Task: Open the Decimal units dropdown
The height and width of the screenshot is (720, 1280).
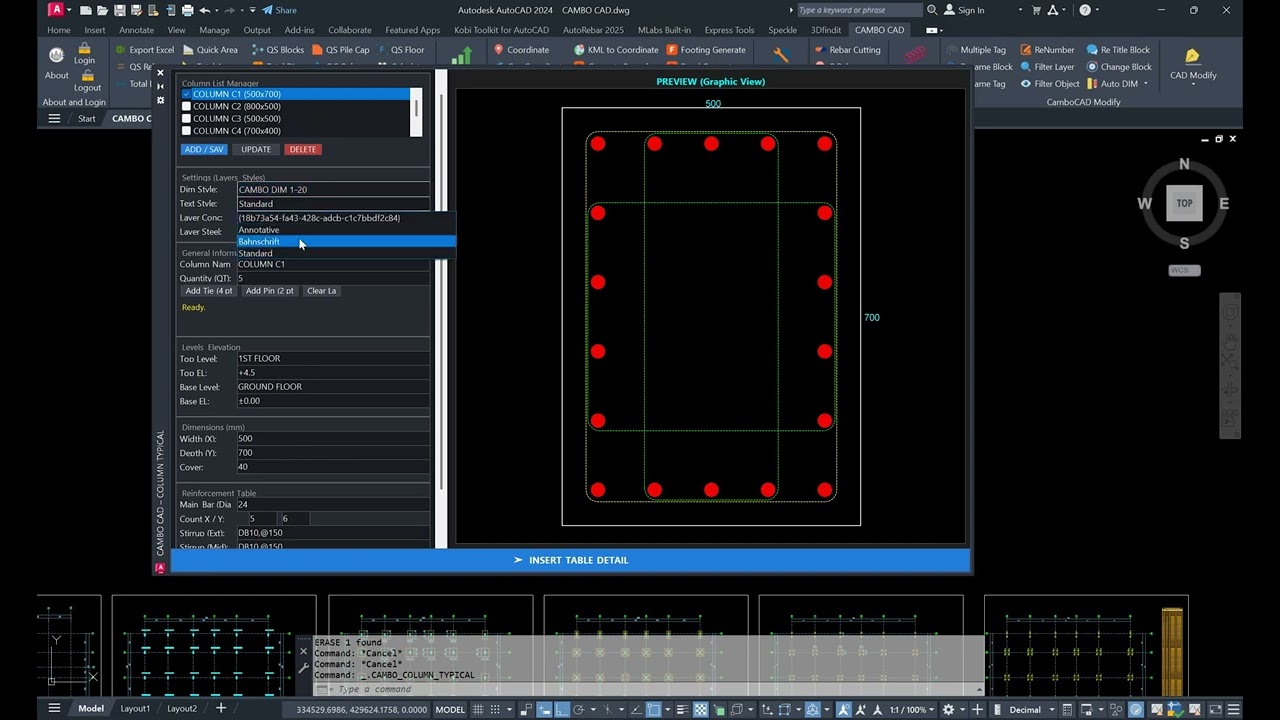Action: click(1031, 709)
